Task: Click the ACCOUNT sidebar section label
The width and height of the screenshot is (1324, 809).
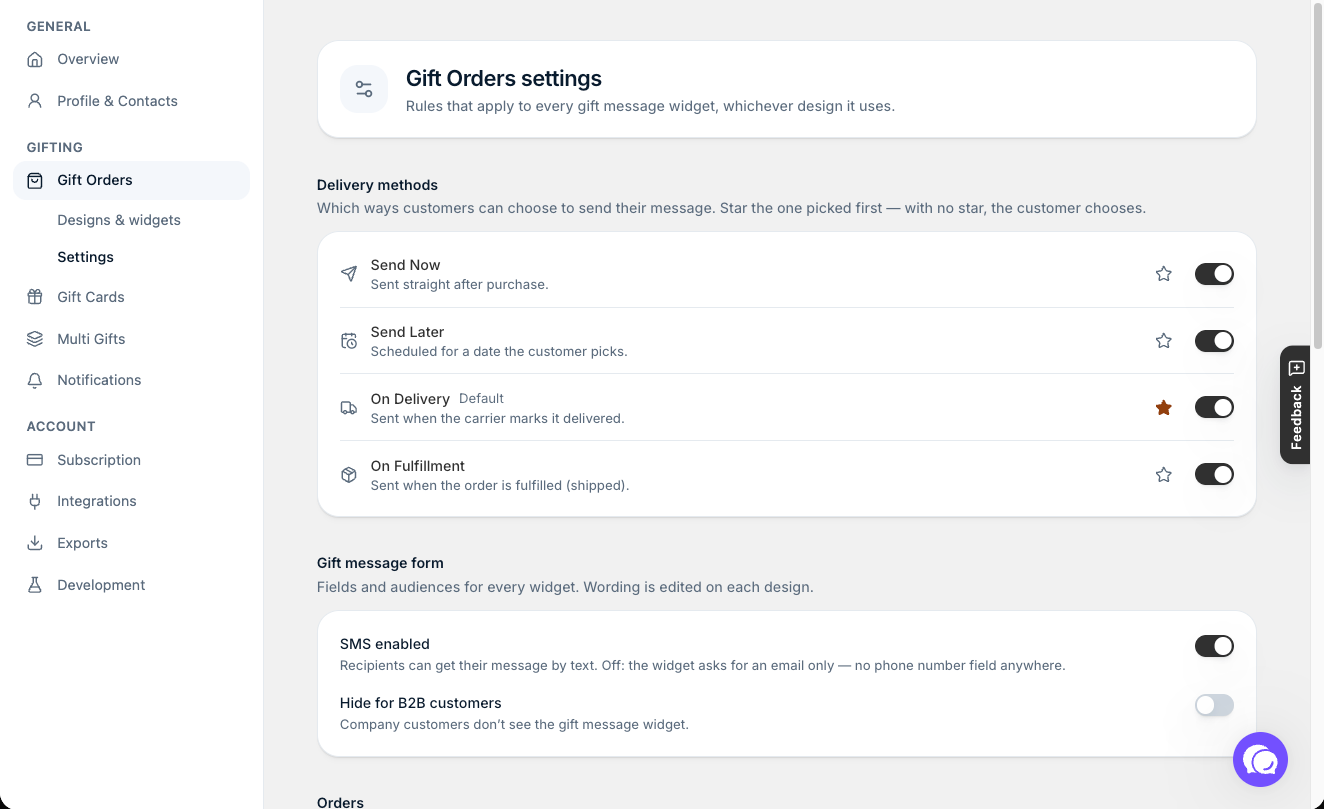Action: [61, 426]
